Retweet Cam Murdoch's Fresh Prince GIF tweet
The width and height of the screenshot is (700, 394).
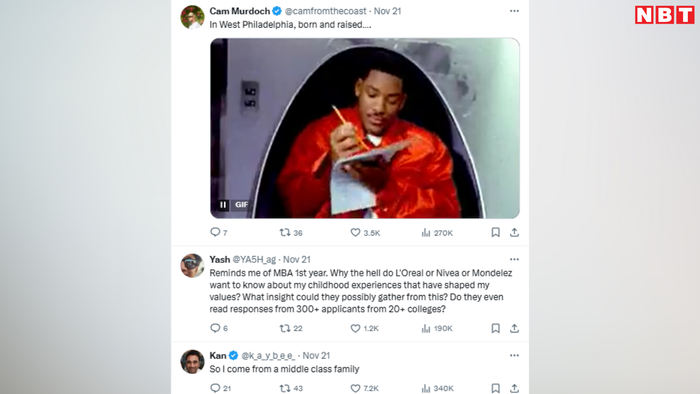pyautogui.click(x=285, y=232)
